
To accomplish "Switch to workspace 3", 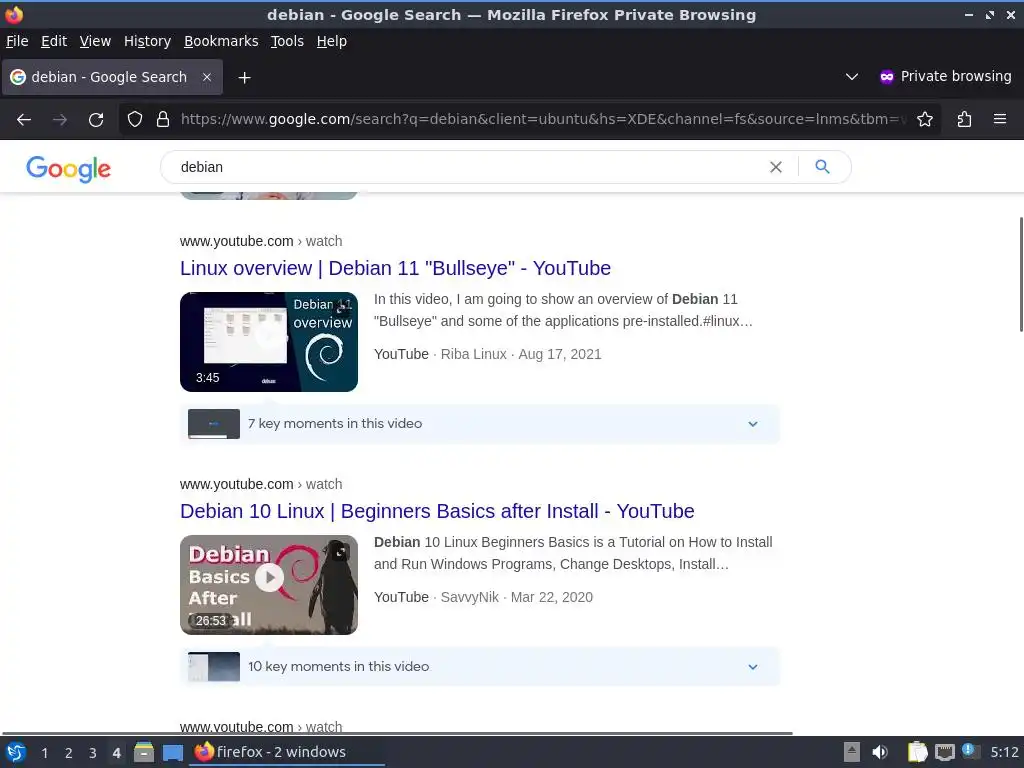I will point(93,753).
